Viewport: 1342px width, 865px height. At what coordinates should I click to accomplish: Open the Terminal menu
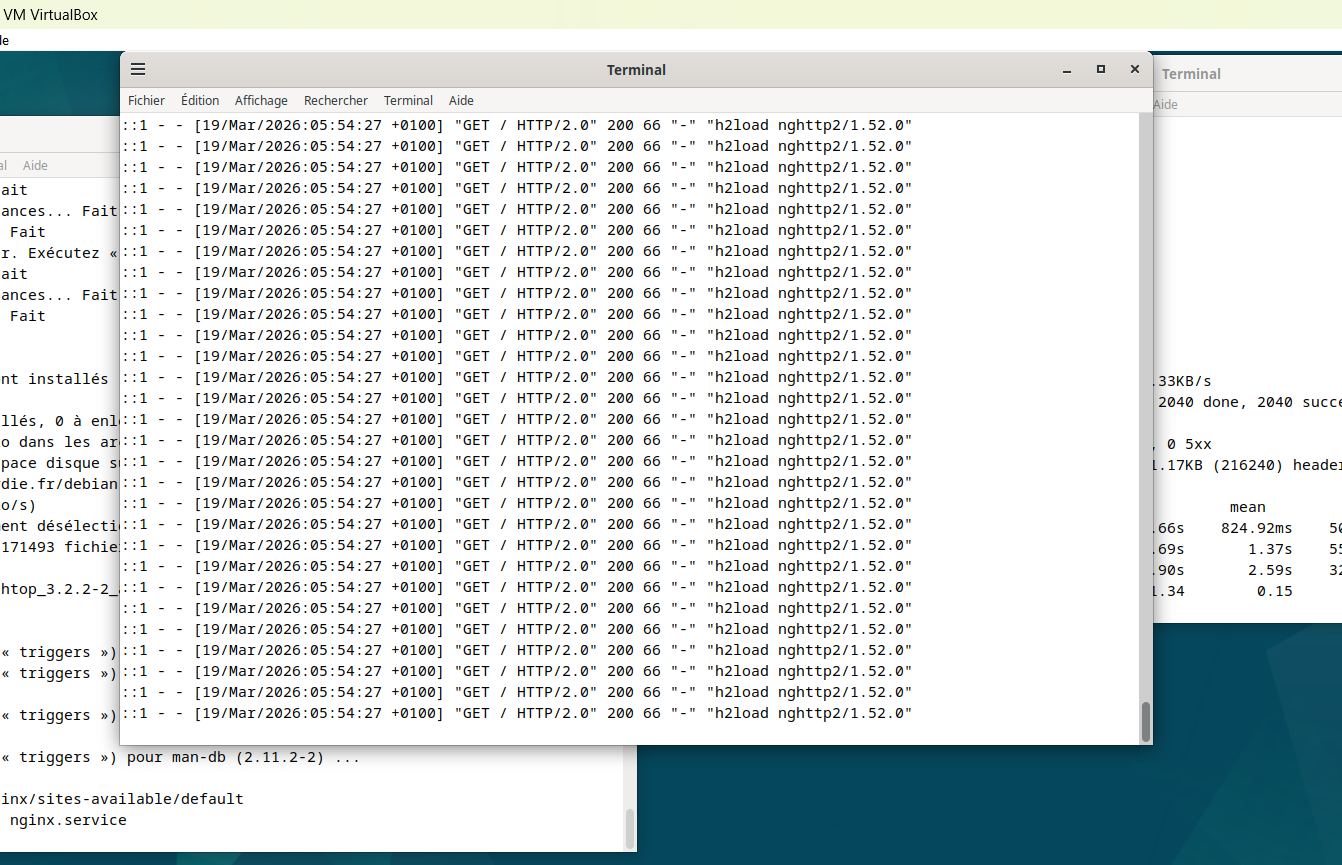tap(408, 100)
